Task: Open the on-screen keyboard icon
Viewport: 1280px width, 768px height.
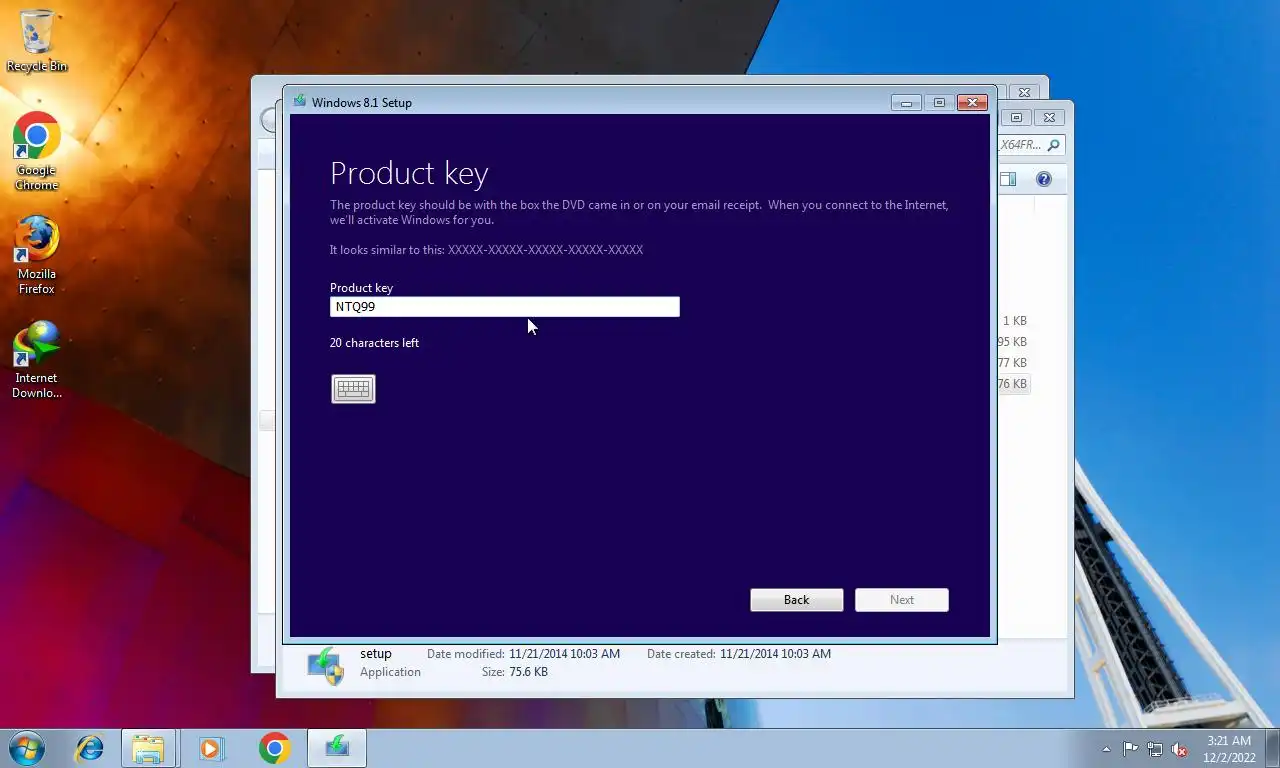Action: [x=353, y=389]
